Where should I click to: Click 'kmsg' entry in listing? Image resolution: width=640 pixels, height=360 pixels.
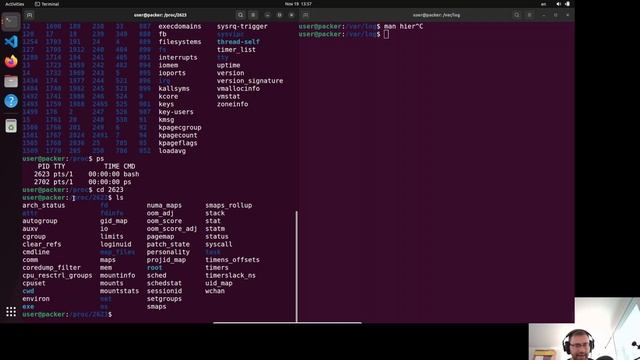tap(166, 120)
